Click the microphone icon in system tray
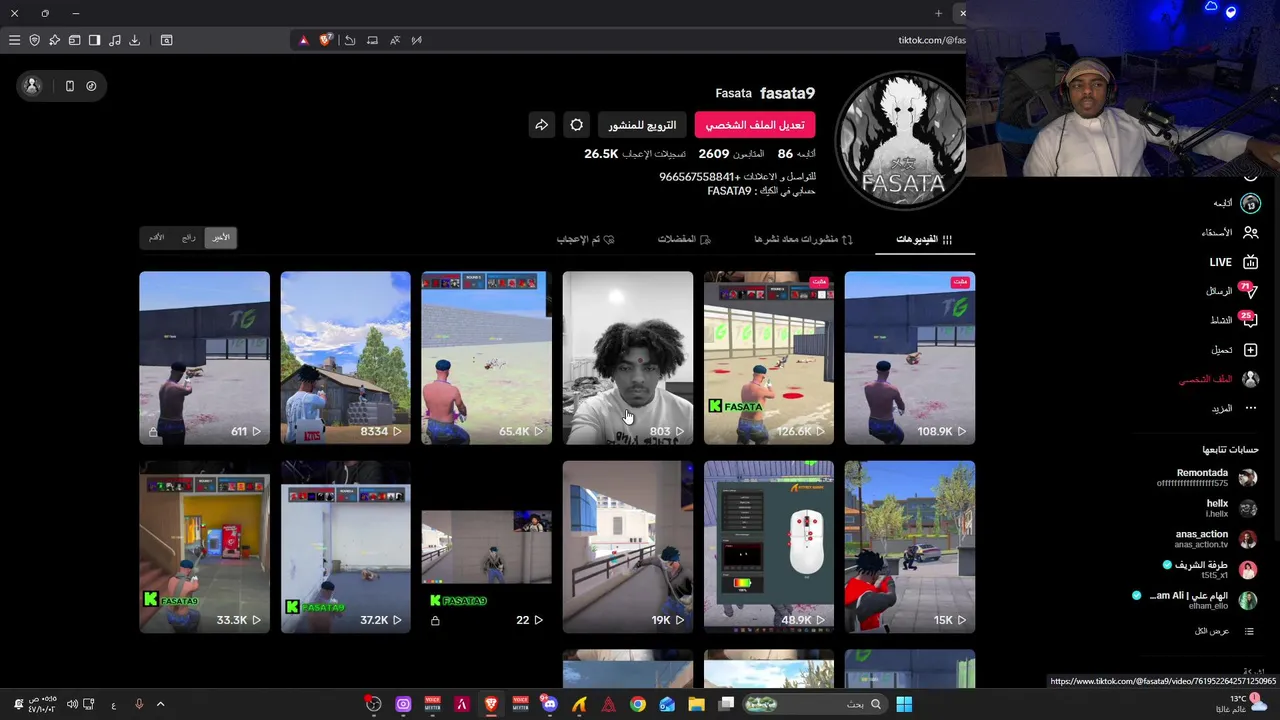Viewport: 1280px width, 720px height. (x=139, y=704)
